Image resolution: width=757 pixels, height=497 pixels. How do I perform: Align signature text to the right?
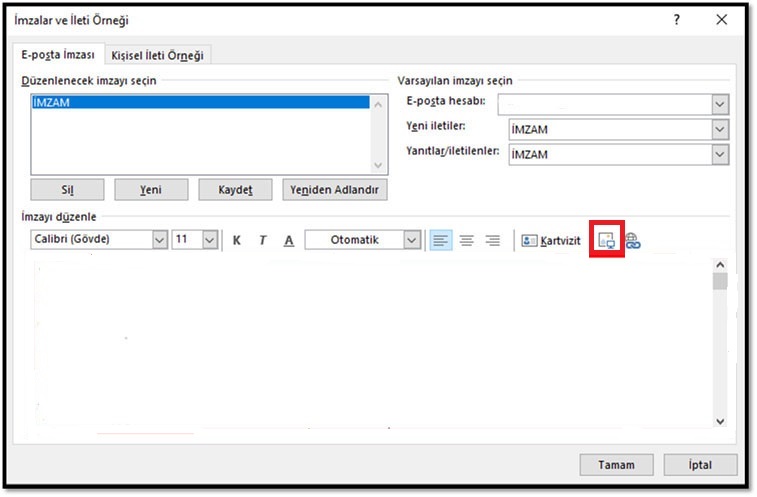(492, 240)
